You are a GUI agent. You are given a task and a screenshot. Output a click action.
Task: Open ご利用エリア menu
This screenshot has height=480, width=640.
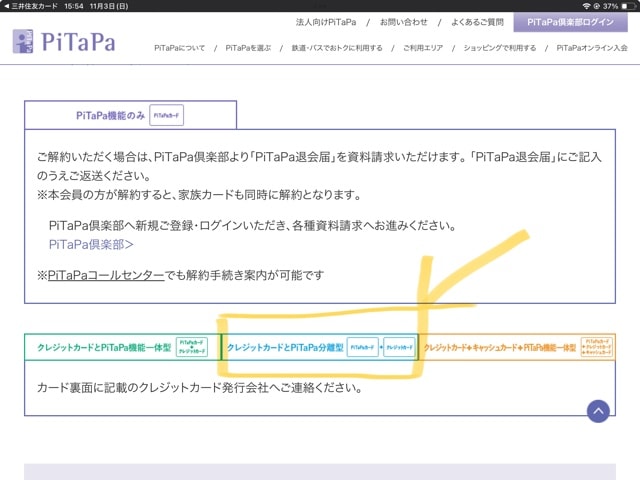click(x=423, y=48)
